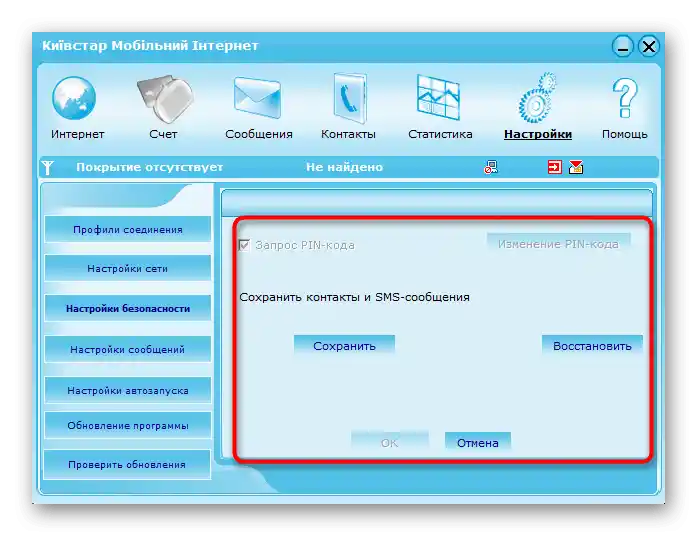Minimize the Київстар window
This screenshot has height=536, width=697.
(x=622, y=46)
